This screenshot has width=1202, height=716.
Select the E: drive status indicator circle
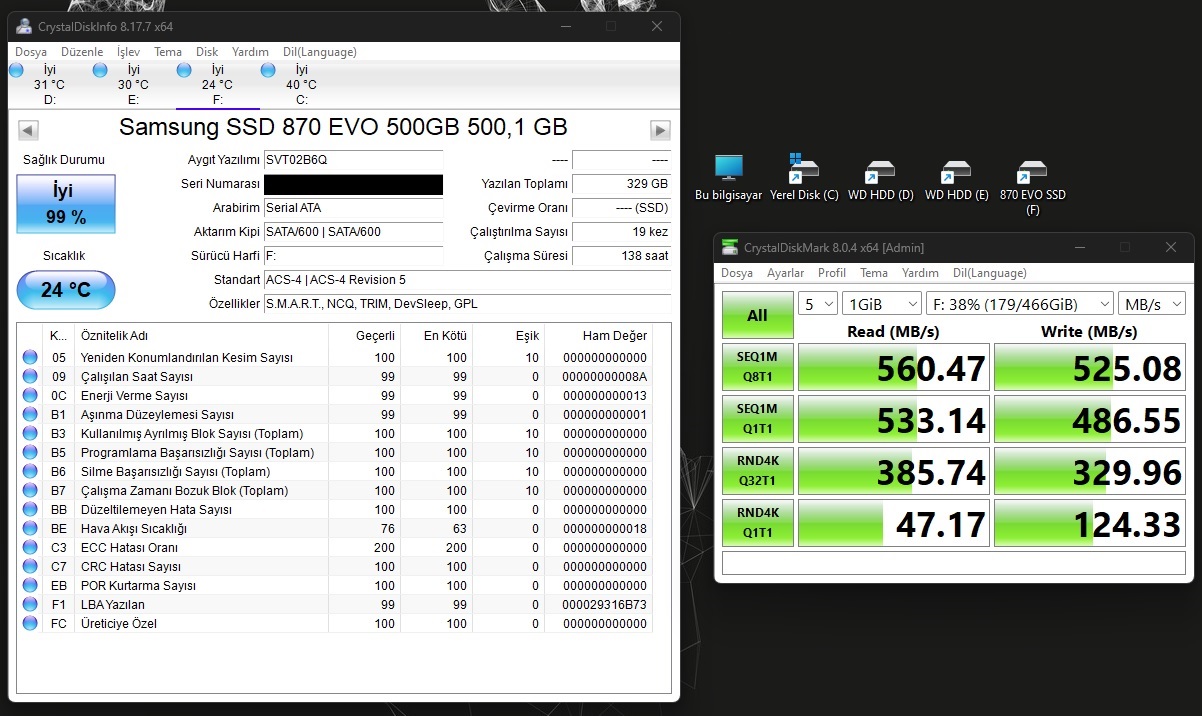point(99,69)
